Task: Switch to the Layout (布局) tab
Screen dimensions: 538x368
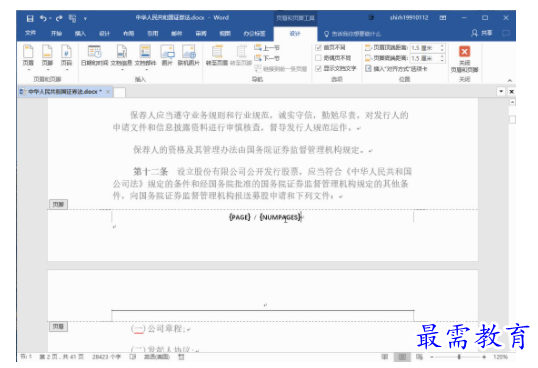Action: pyautogui.click(x=128, y=33)
